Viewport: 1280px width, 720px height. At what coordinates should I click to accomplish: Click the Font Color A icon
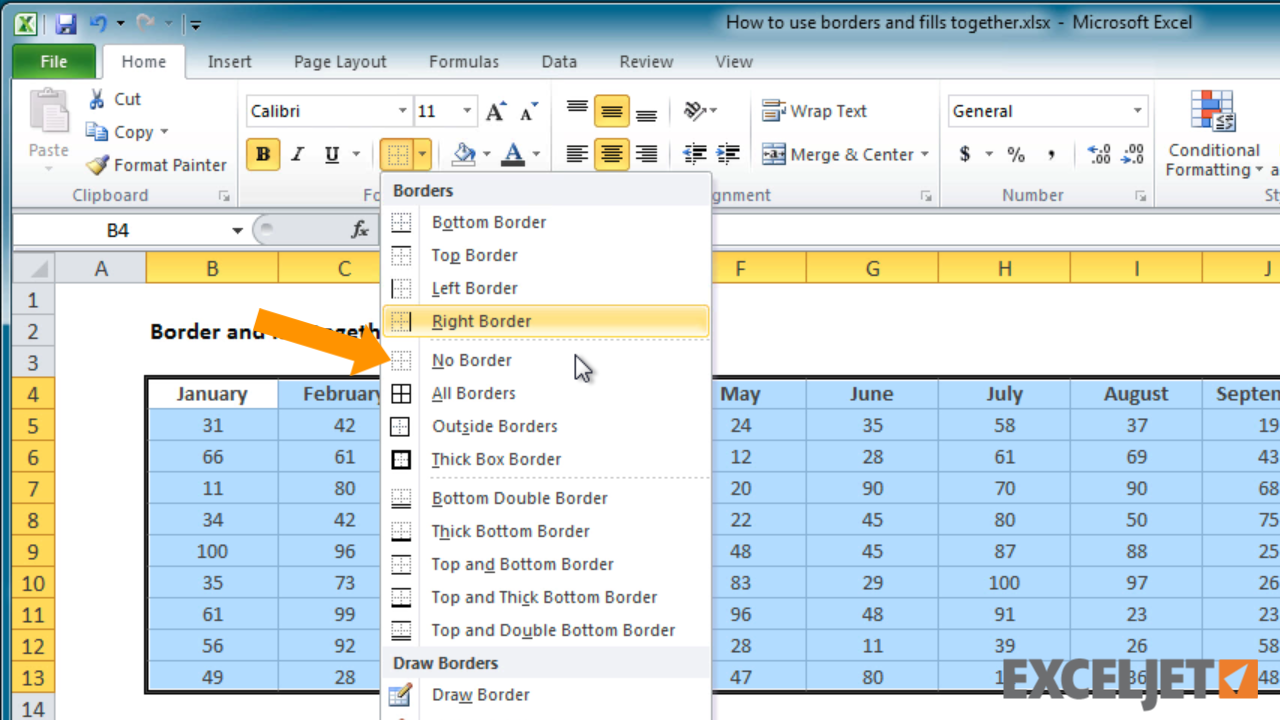[513, 154]
